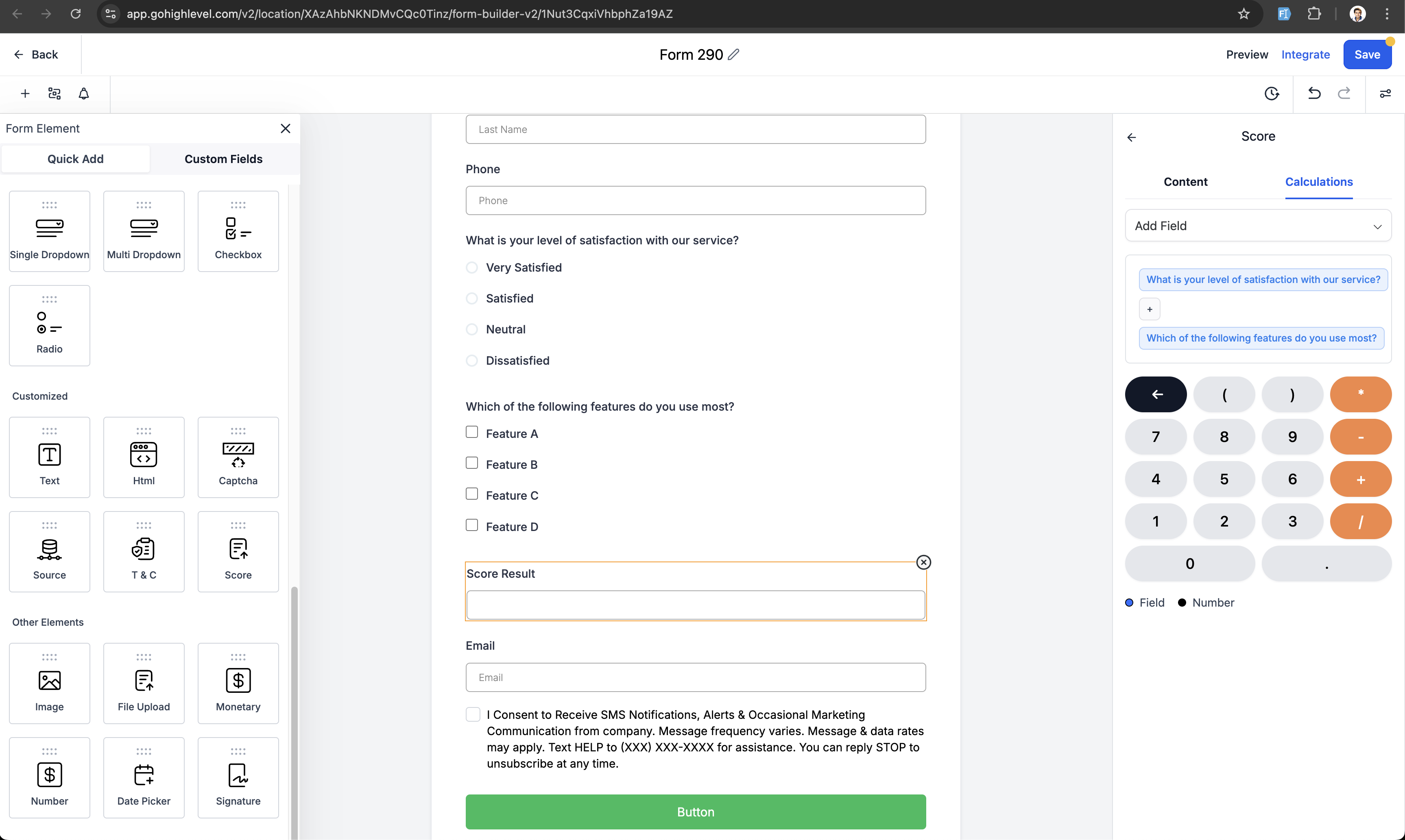Tick the SMS consent checkbox
This screenshot has width=1405, height=840.
coord(473,714)
